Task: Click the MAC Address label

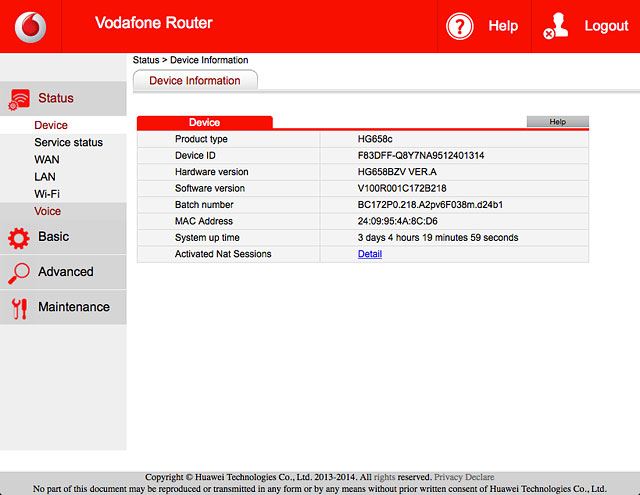Action: tap(204, 221)
